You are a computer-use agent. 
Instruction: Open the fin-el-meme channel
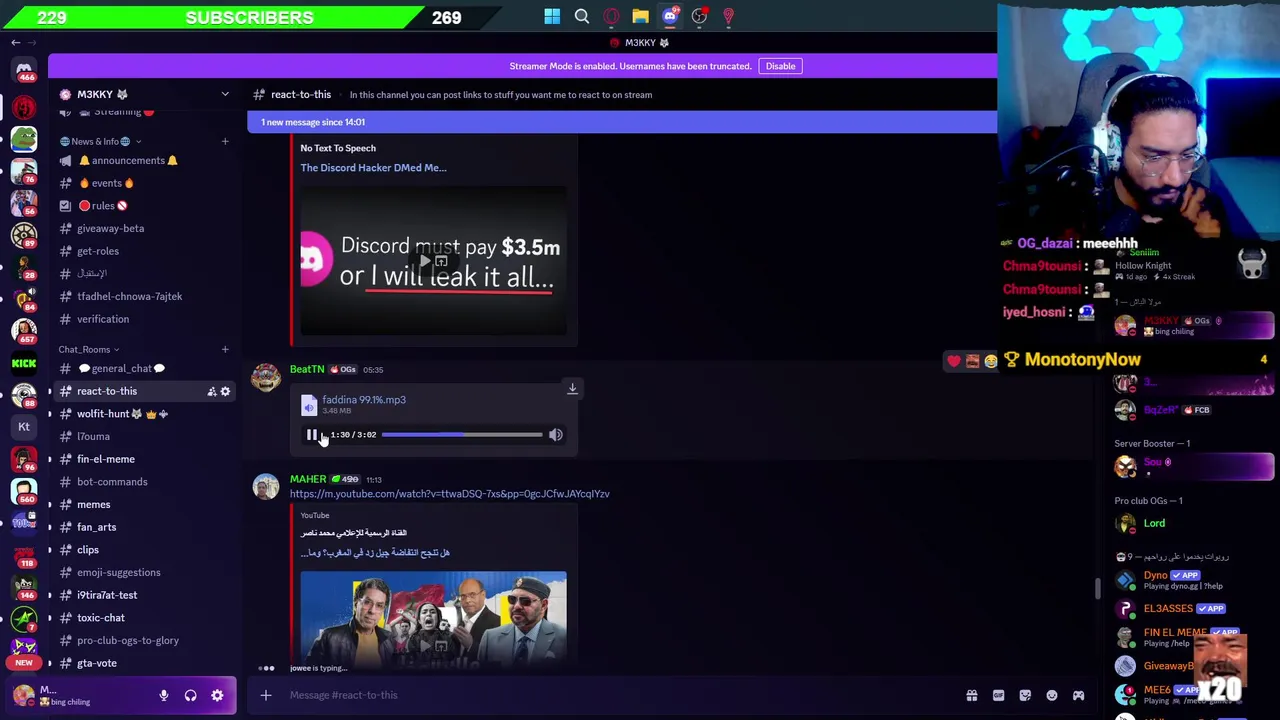(105, 459)
